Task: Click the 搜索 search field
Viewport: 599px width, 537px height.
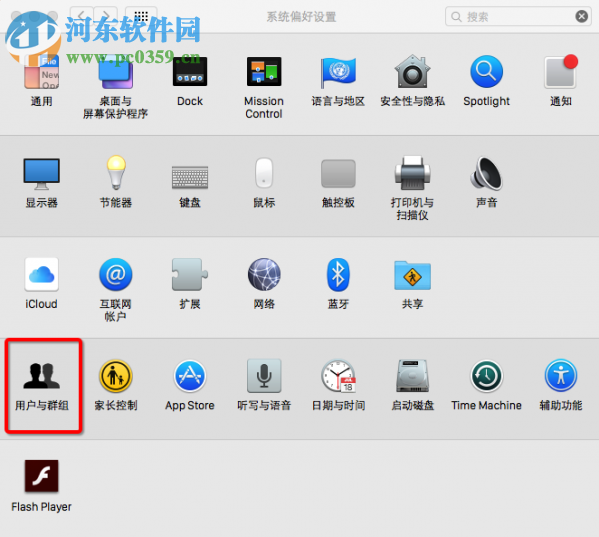Action: 518,16
